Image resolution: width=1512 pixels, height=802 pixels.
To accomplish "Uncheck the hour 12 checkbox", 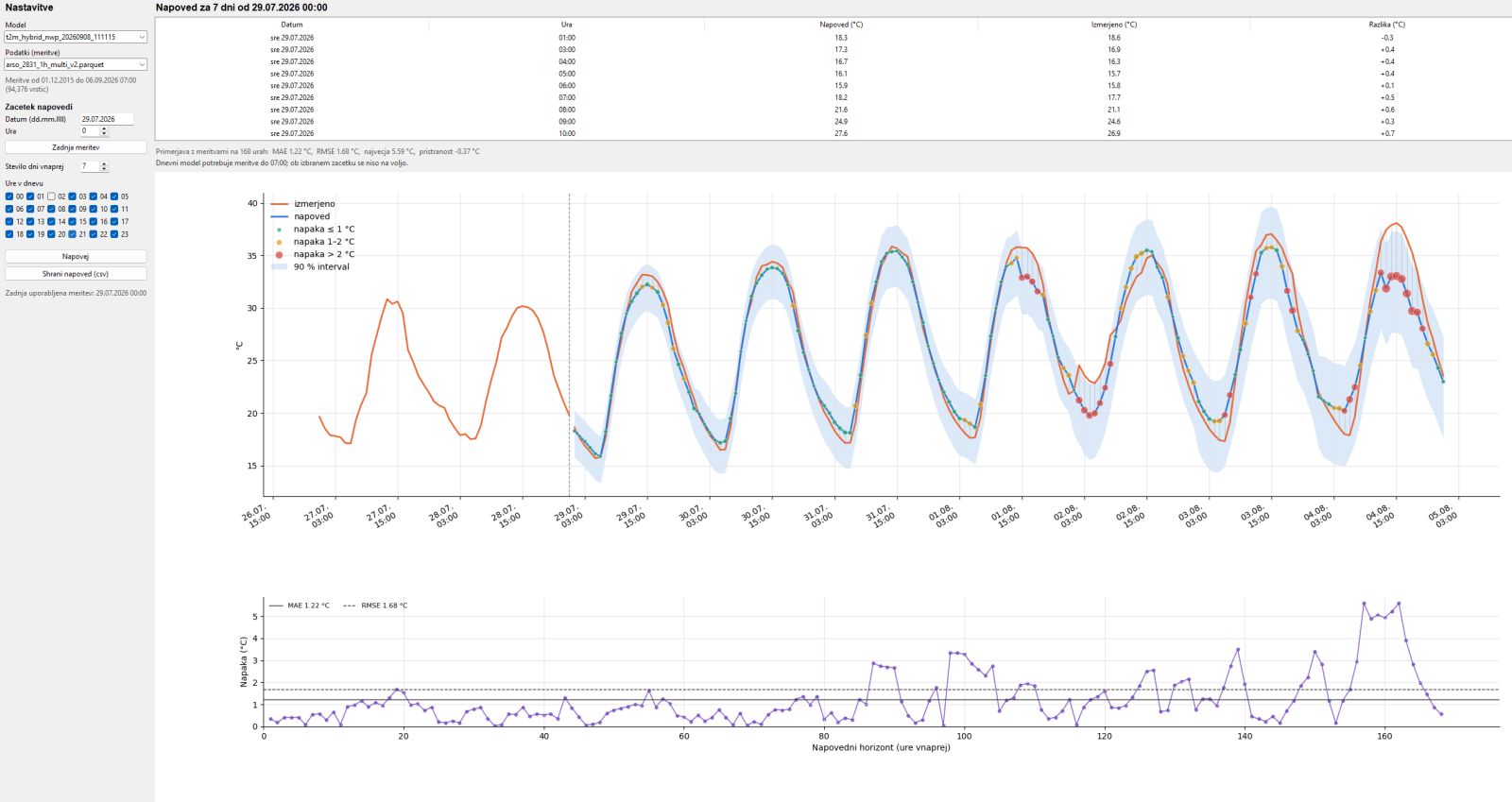I will 9,221.
